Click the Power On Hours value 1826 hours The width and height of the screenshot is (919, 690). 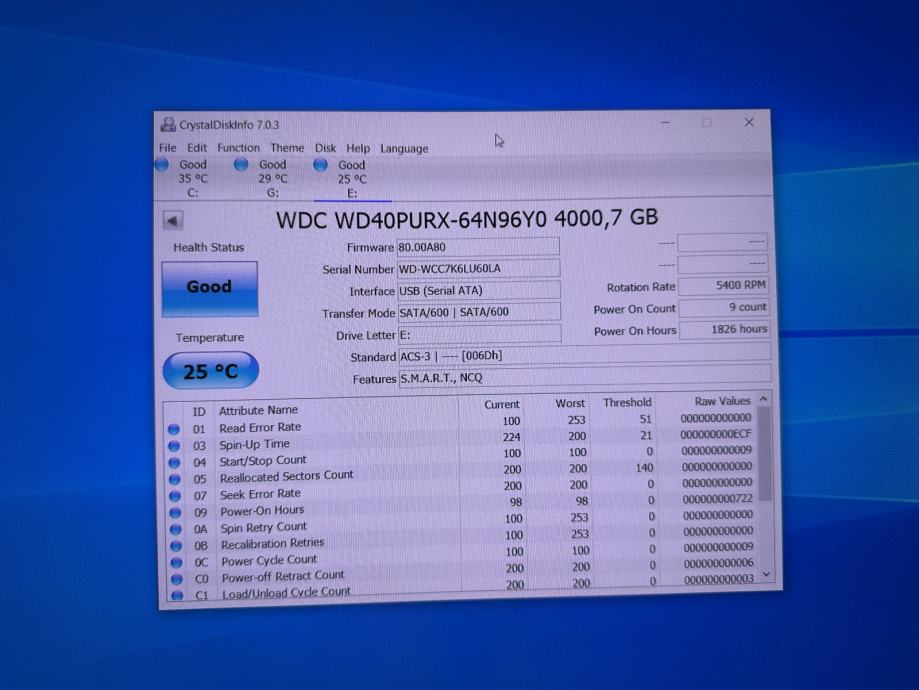click(724, 329)
